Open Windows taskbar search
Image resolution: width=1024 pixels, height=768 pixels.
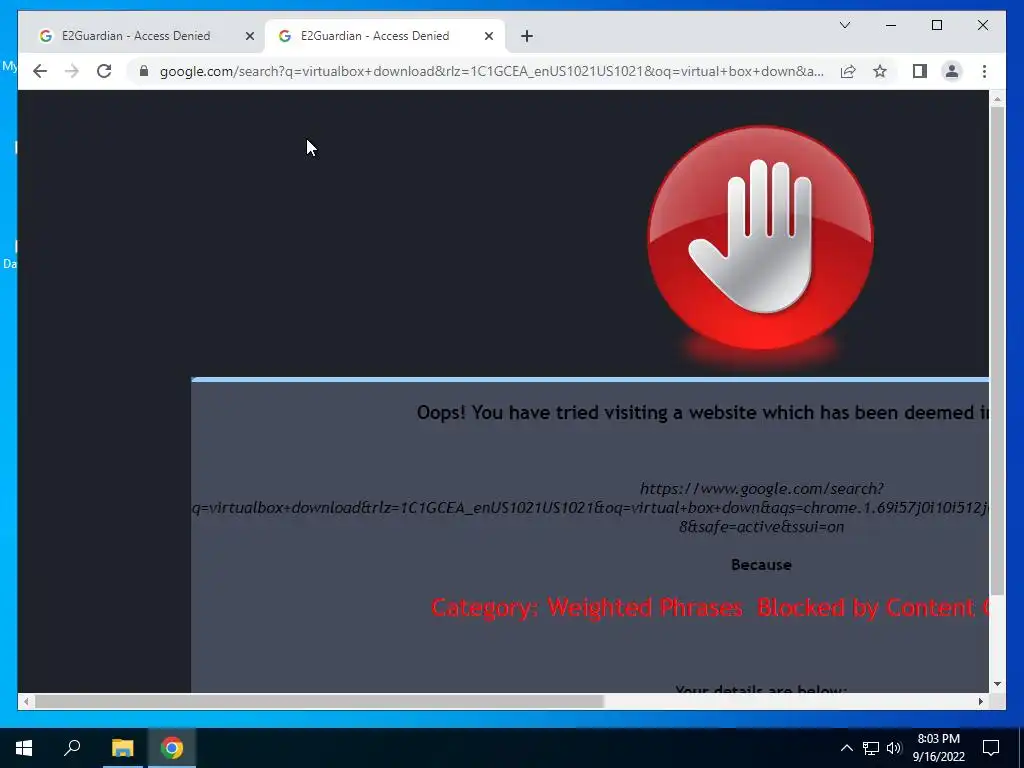(x=72, y=748)
